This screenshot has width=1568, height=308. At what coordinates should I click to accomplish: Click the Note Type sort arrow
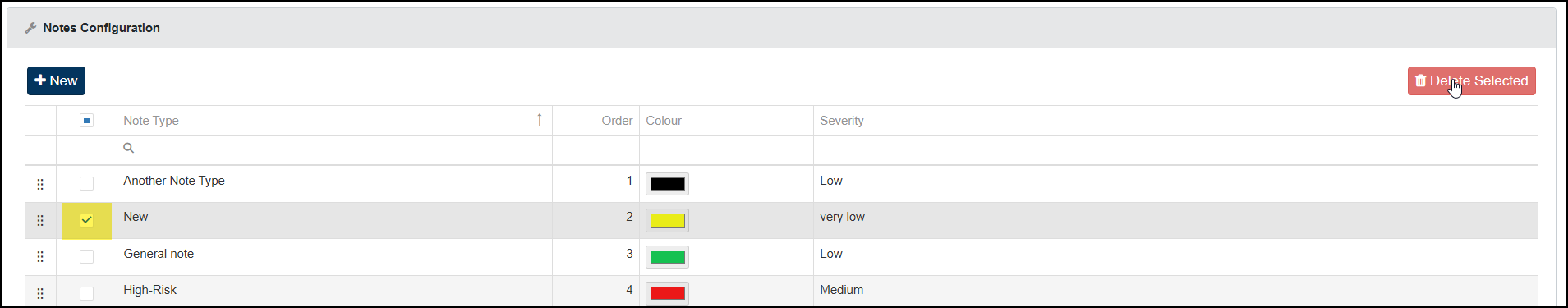540,120
